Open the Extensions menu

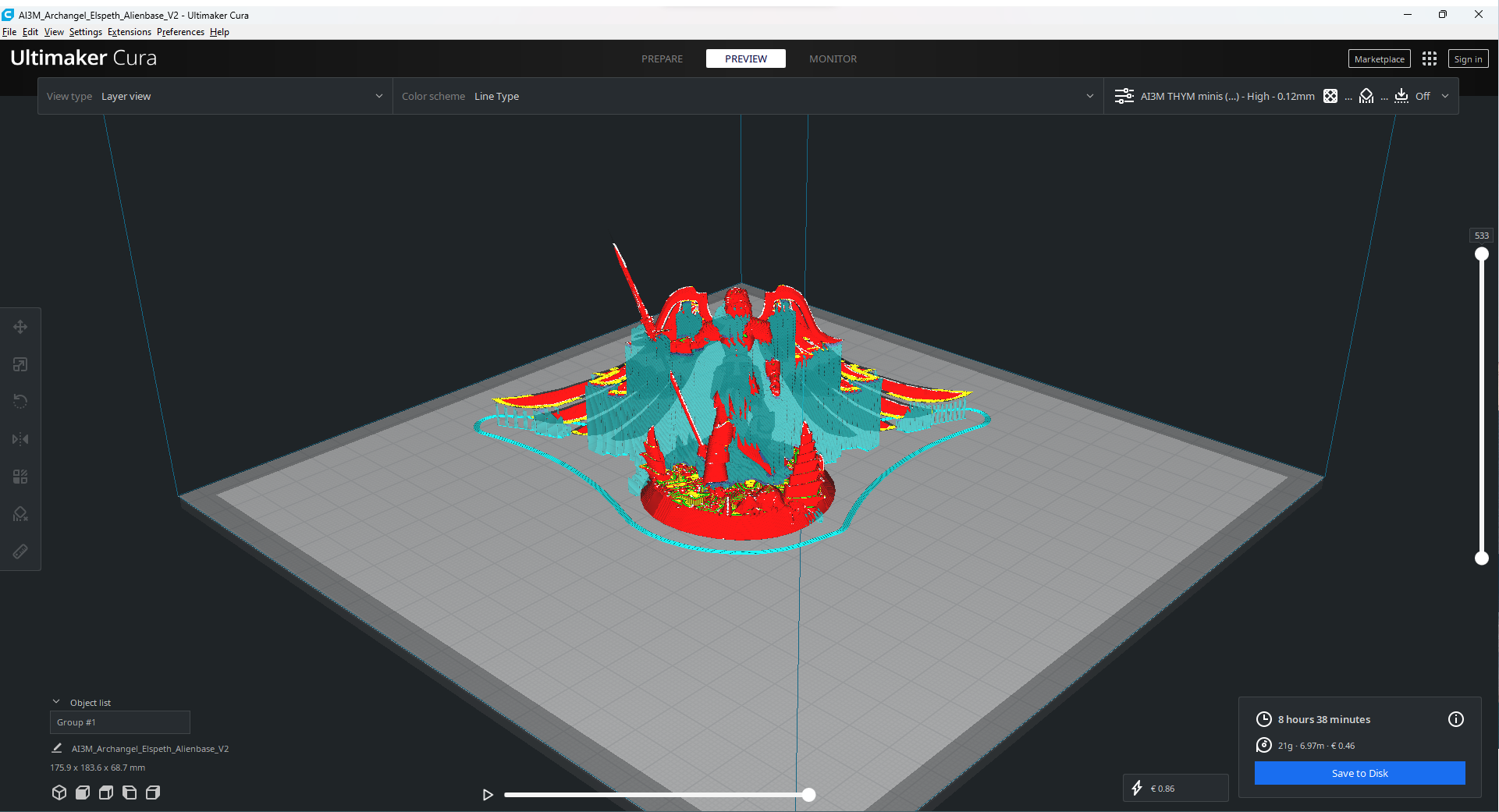(x=130, y=32)
